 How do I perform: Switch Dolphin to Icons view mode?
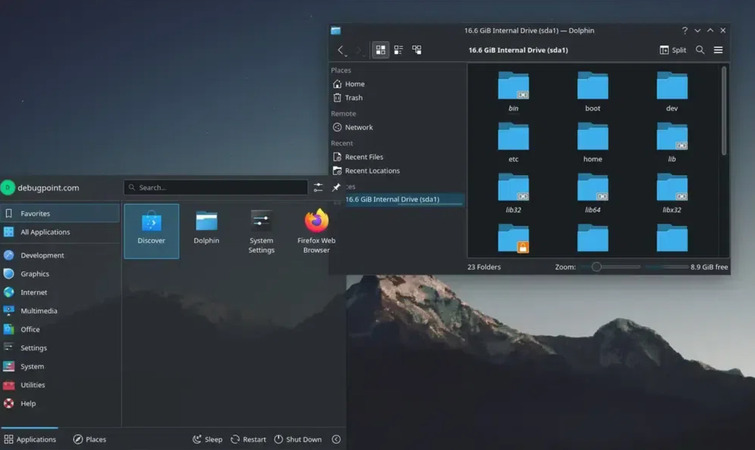(380, 50)
